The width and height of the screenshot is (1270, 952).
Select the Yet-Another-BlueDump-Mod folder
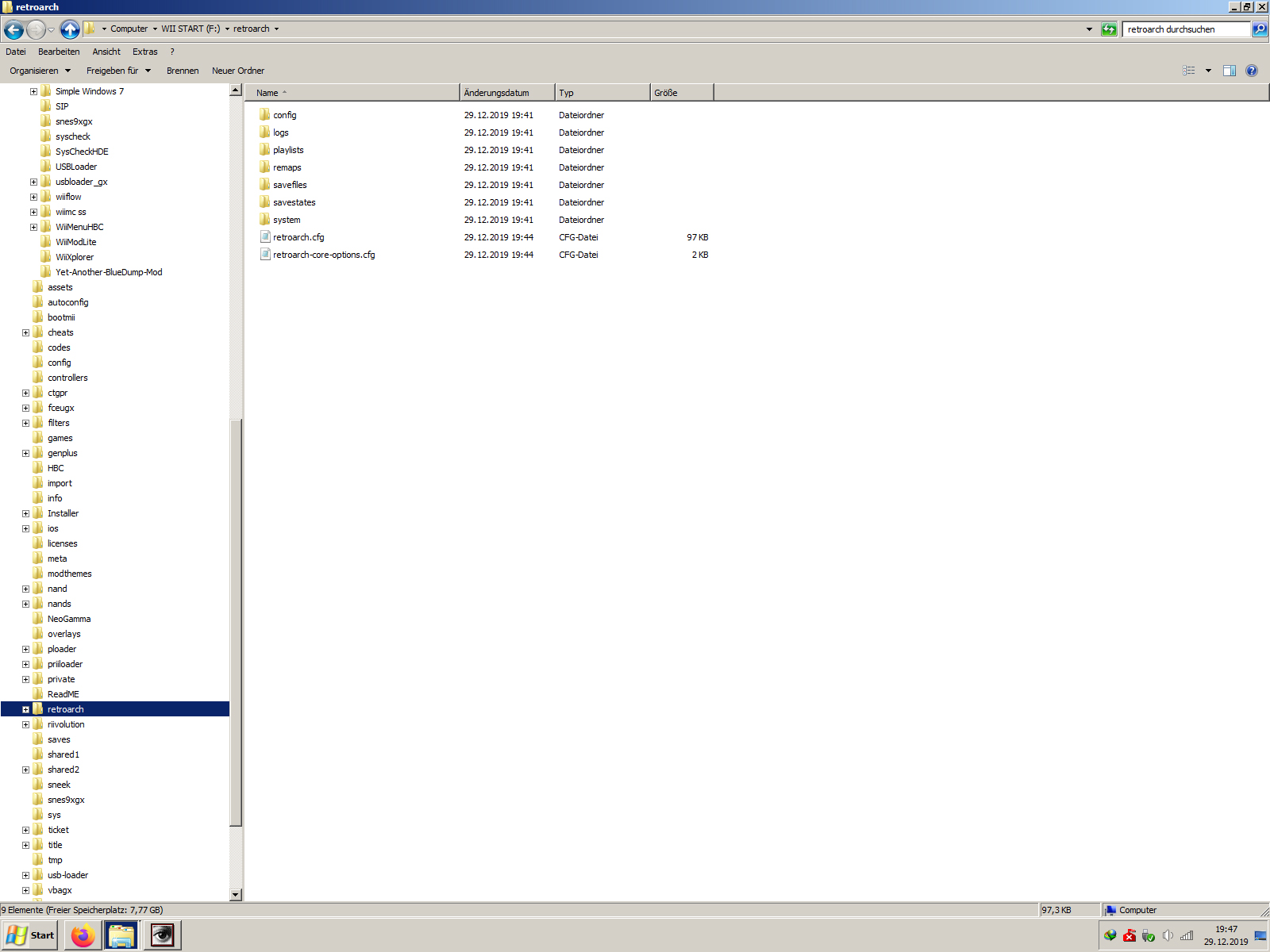[x=109, y=272]
